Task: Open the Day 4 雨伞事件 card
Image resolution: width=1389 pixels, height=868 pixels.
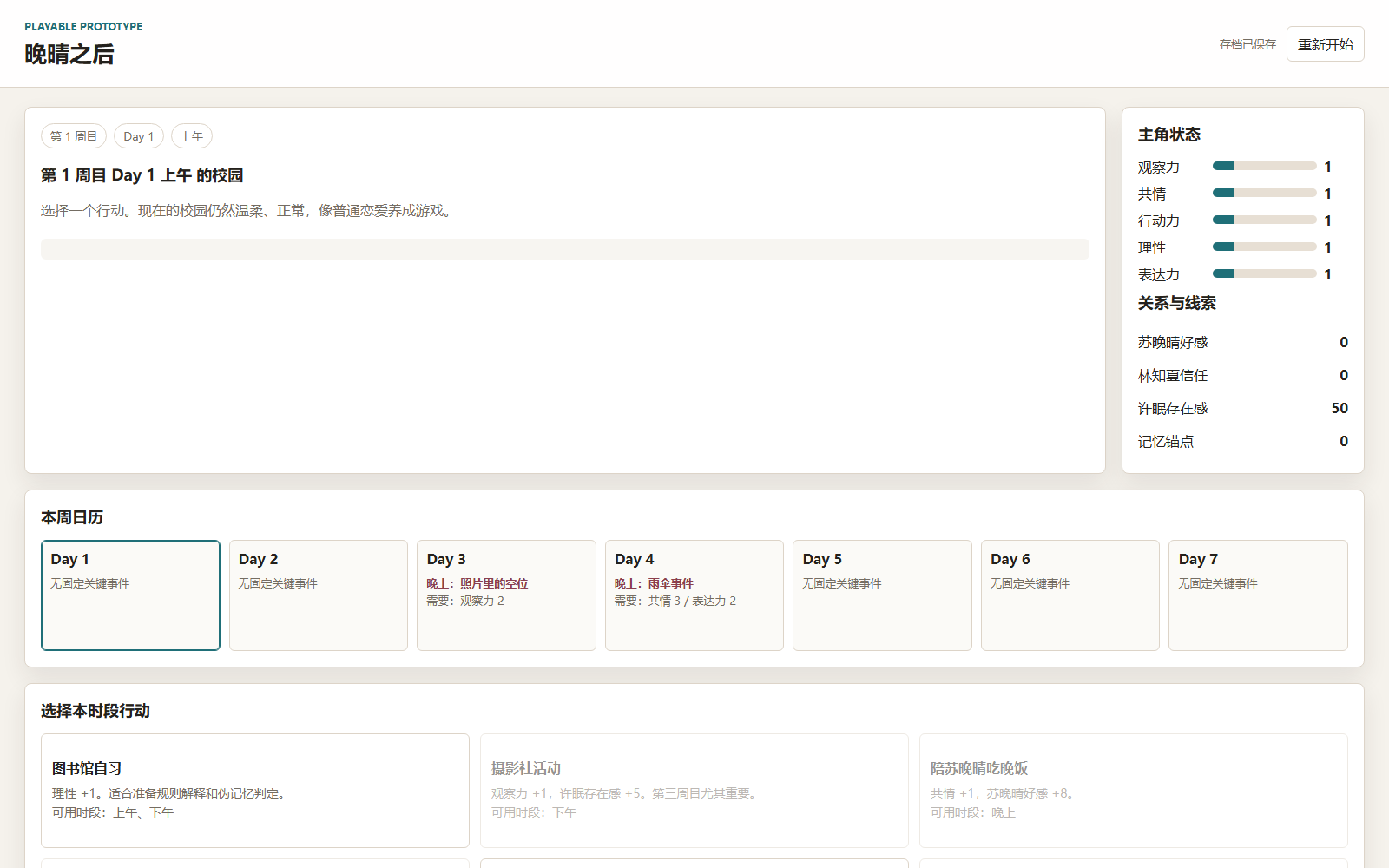Action: (694, 595)
